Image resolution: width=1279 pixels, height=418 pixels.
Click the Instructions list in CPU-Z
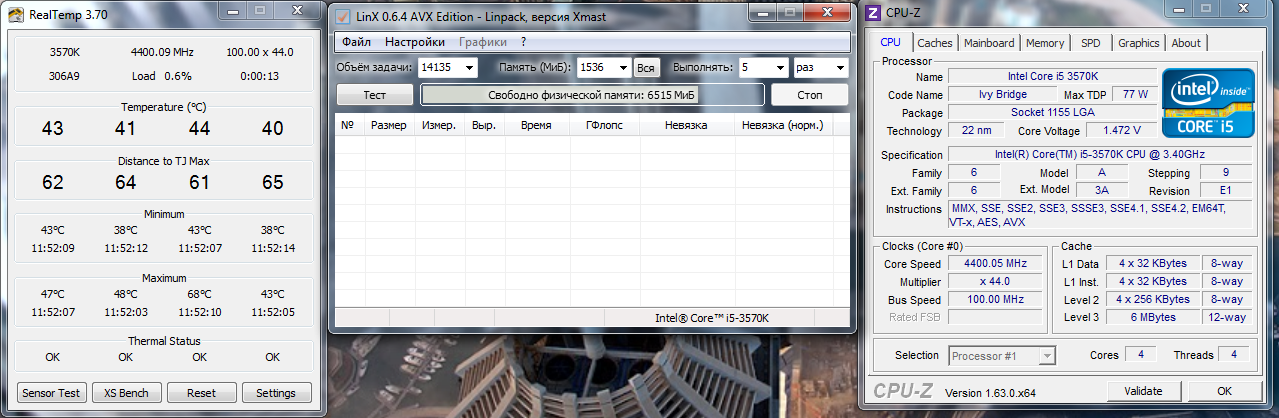(x=1099, y=216)
